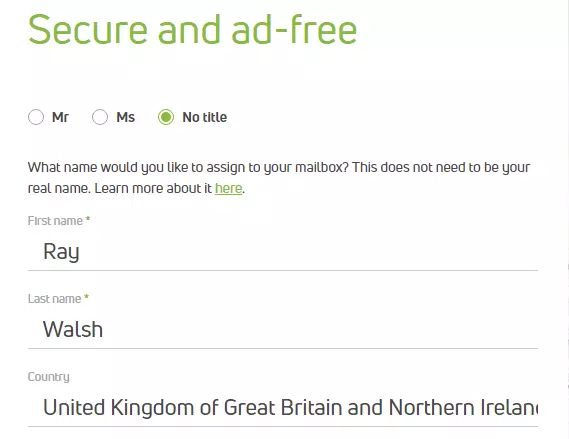Click the required asterisk beside Last name

(86, 298)
